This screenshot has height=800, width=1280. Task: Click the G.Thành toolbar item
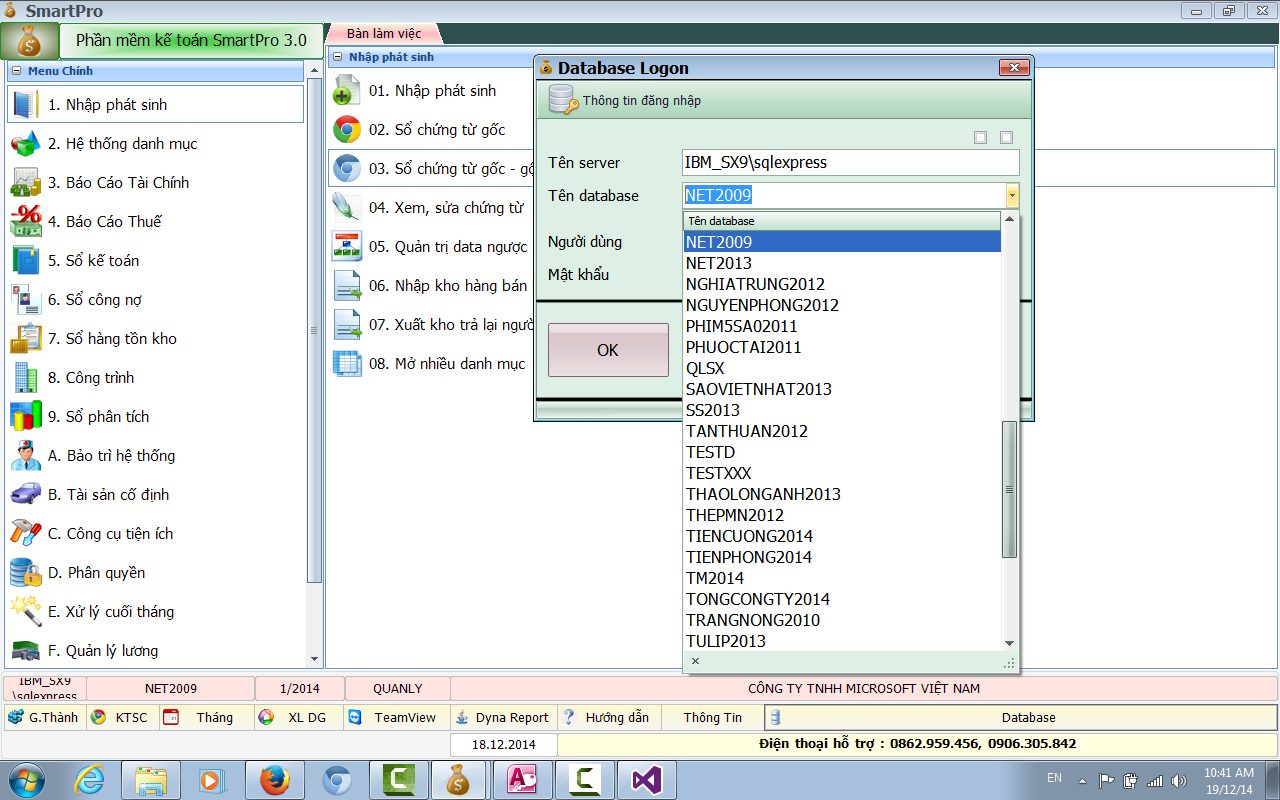tap(46, 717)
